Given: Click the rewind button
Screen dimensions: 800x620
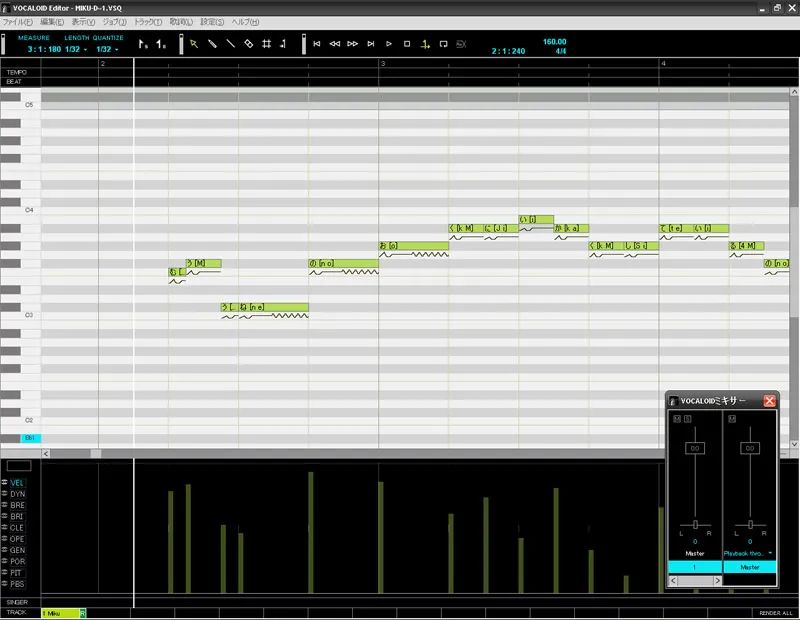Looking at the screenshot, I should point(335,44).
